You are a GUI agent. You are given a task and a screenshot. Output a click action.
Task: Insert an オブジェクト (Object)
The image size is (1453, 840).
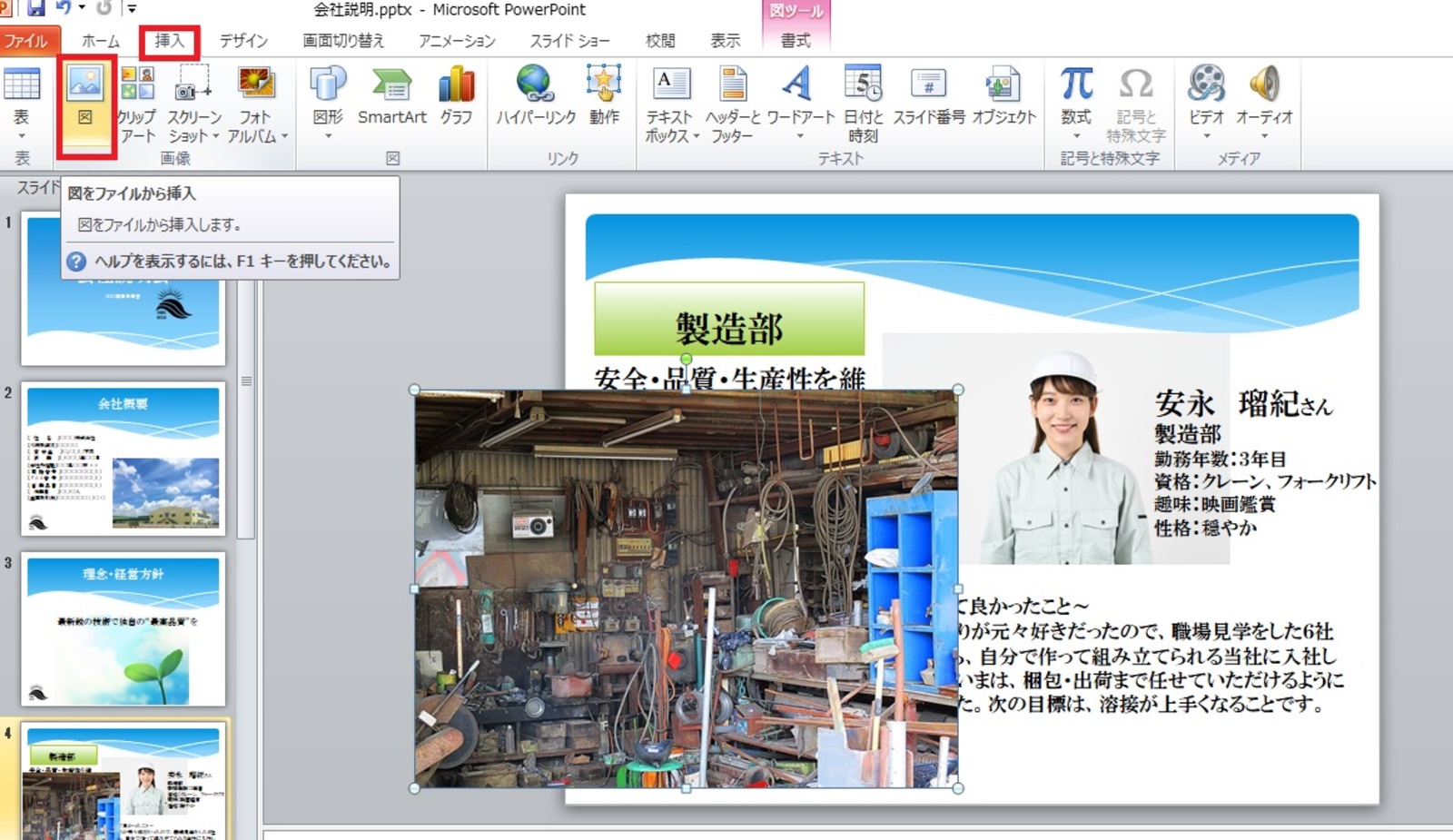pyautogui.click(x=1003, y=96)
